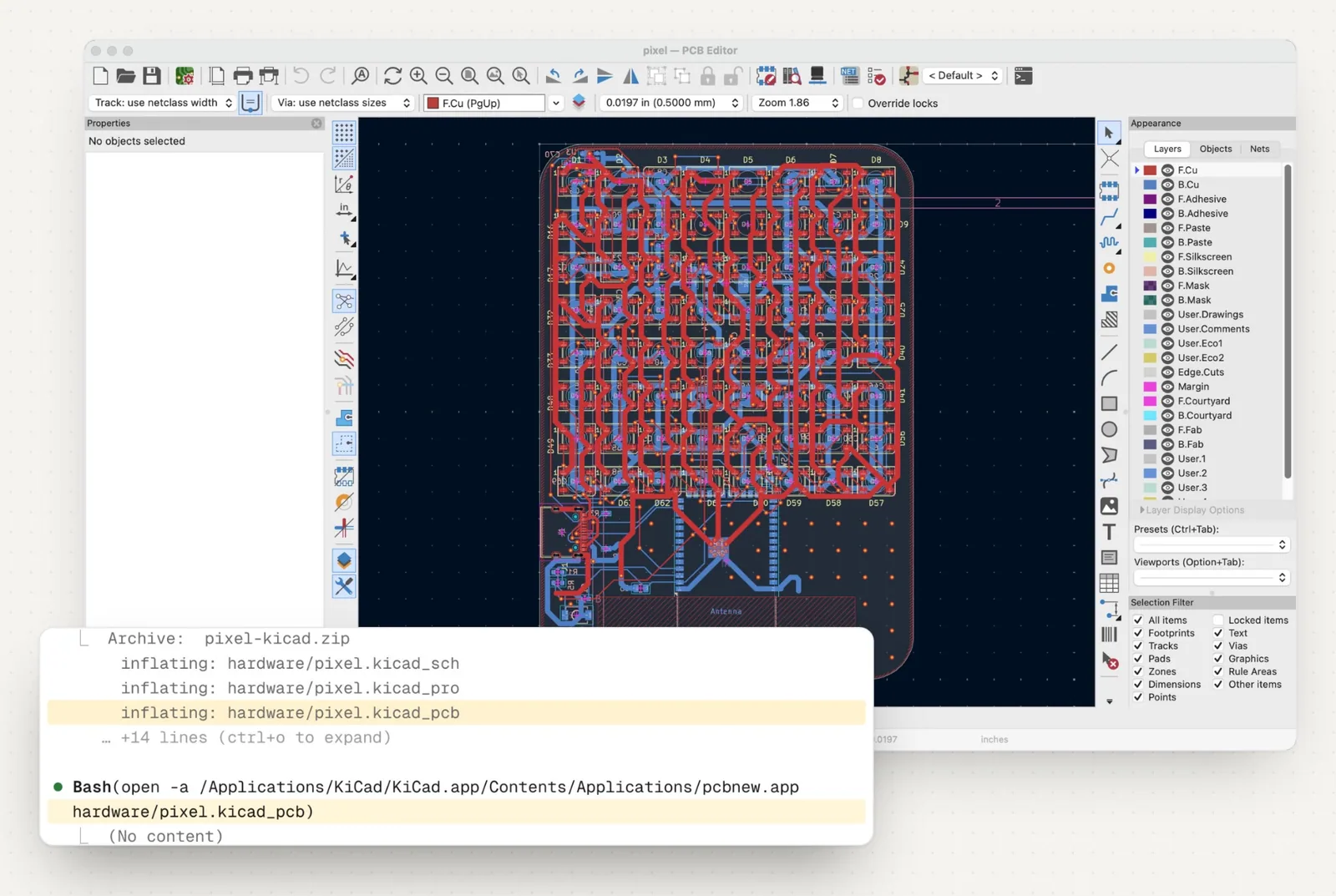The image size is (1336, 896).
Task: Refresh the PCB view
Action: [x=392, y=76]
